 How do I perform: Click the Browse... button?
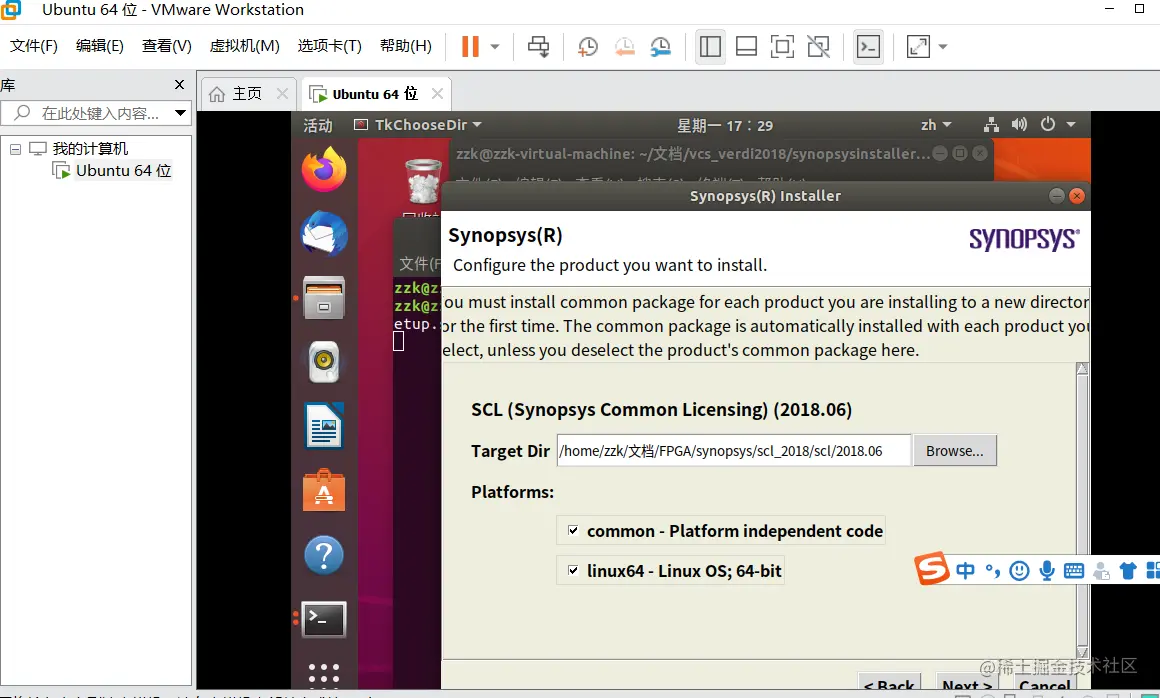955,451
